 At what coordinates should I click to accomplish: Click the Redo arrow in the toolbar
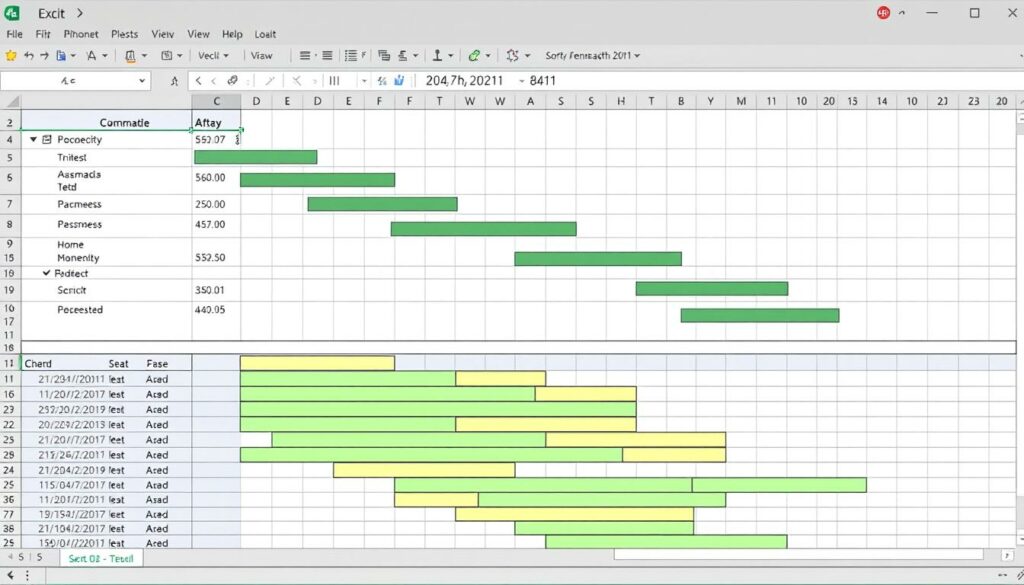(x=44, y=55)
